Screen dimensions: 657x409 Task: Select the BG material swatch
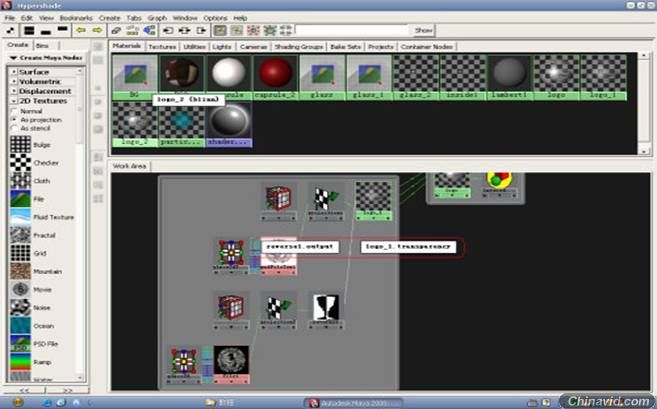135,77
